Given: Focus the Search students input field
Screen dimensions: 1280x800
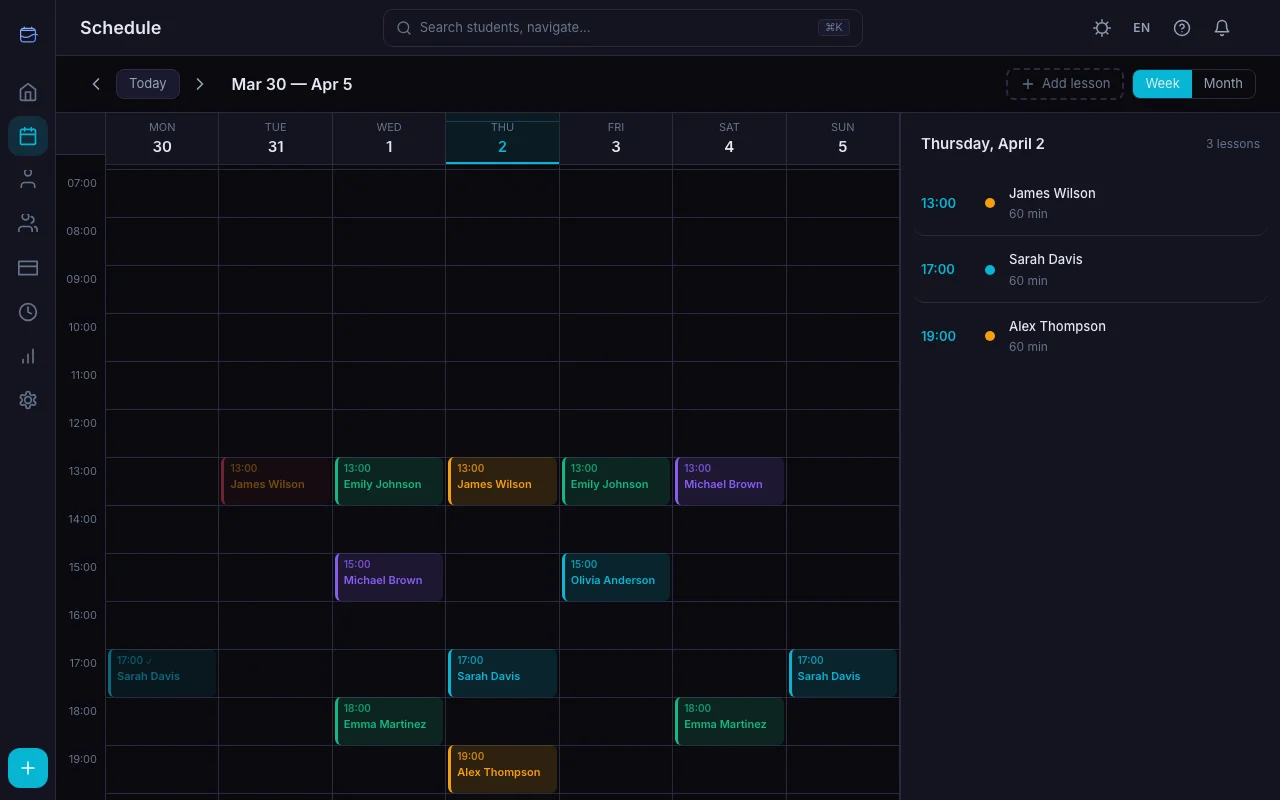Looking at the screenshot, I should click(622, 28).
